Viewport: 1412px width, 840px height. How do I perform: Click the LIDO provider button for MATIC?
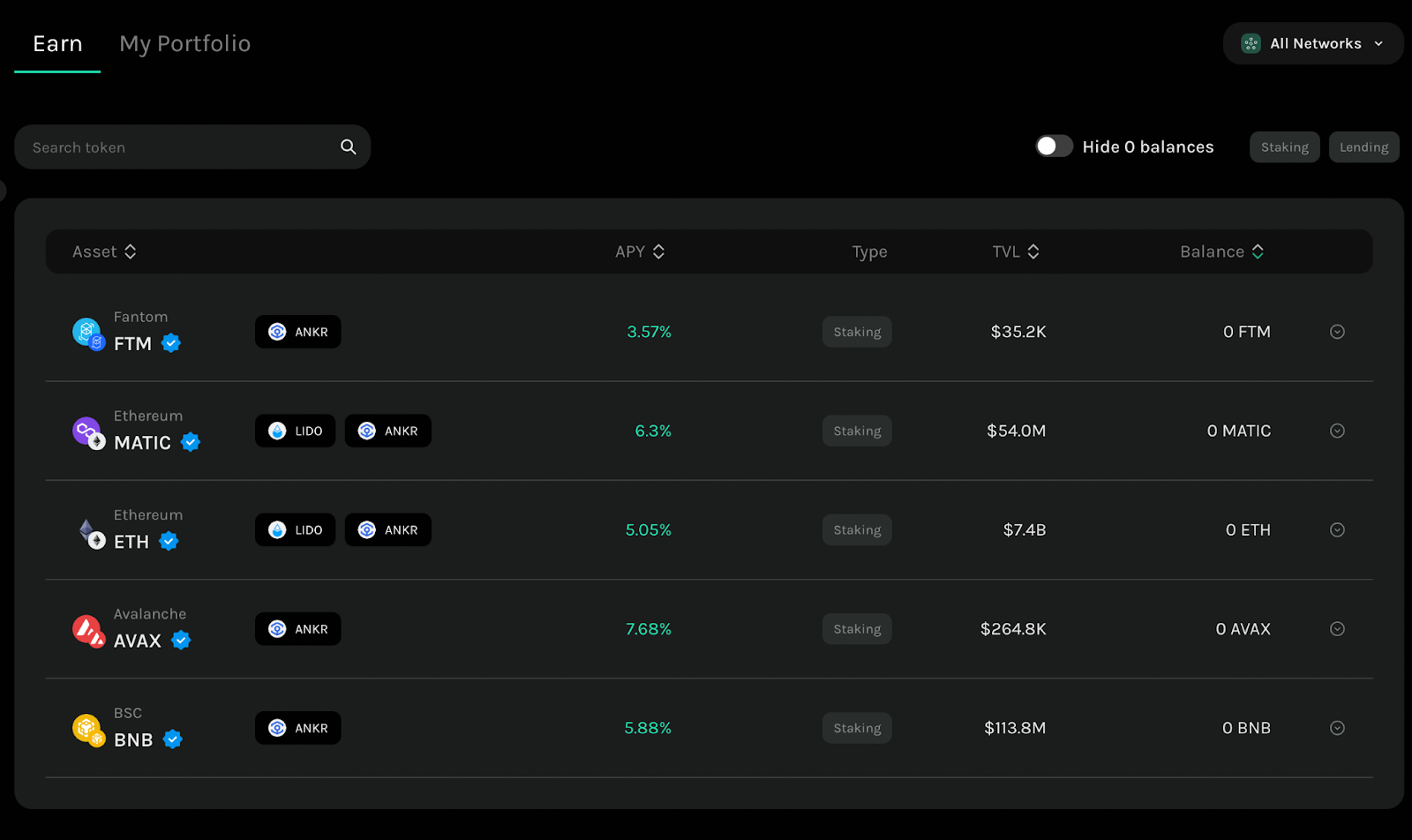(x=296, y=431)
